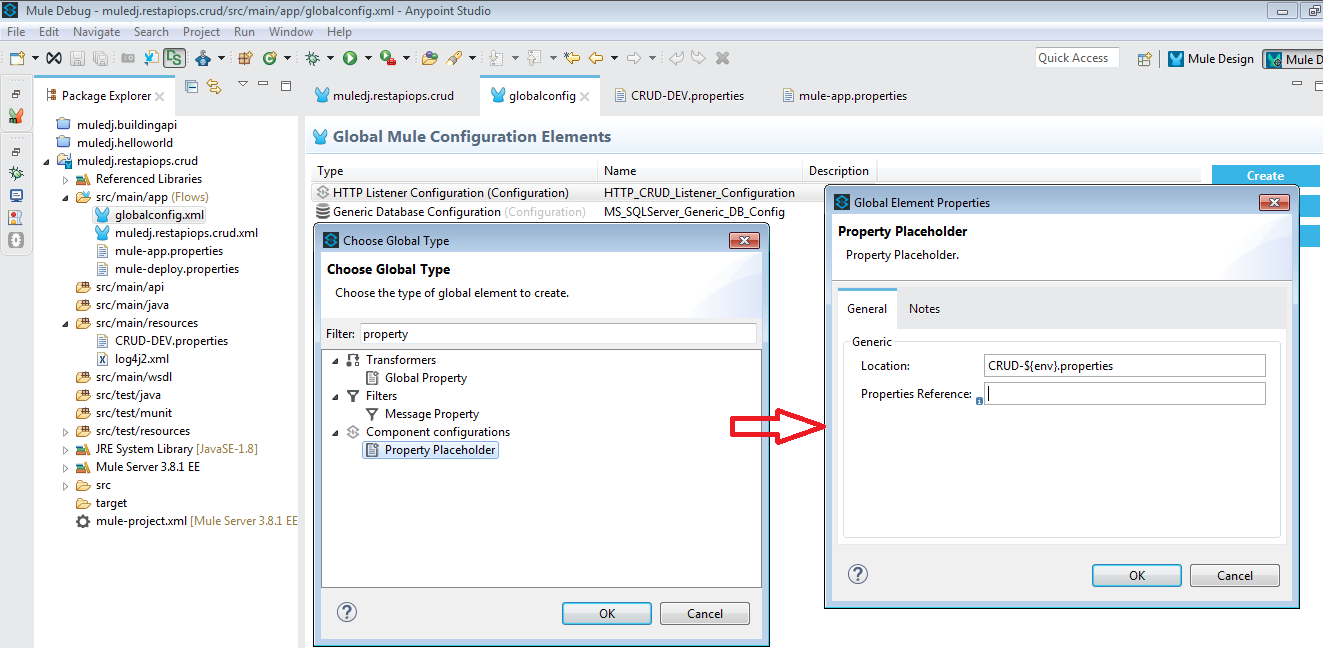Expand the Referenced Libraries node
The height and width of the screenshot is (648, 1323).
(x=64, y=178)
